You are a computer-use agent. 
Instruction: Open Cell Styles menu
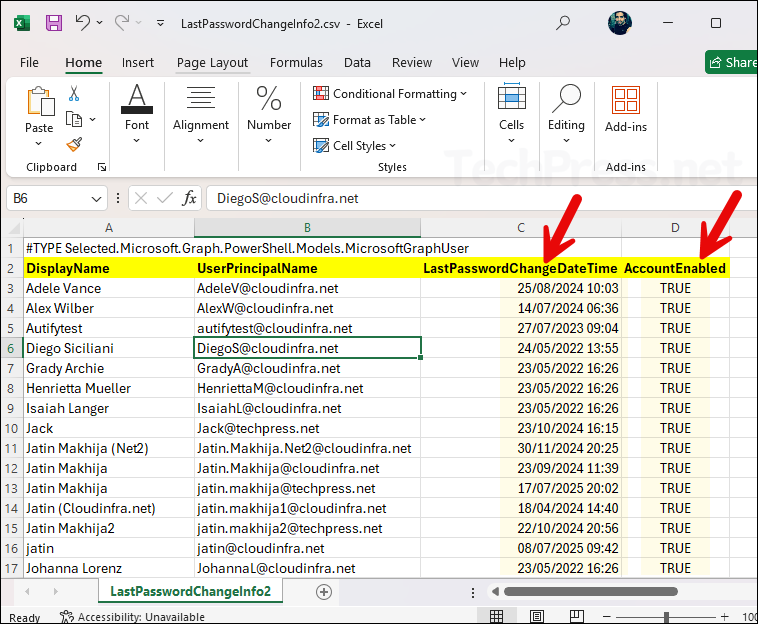click(x=354, y=145)
